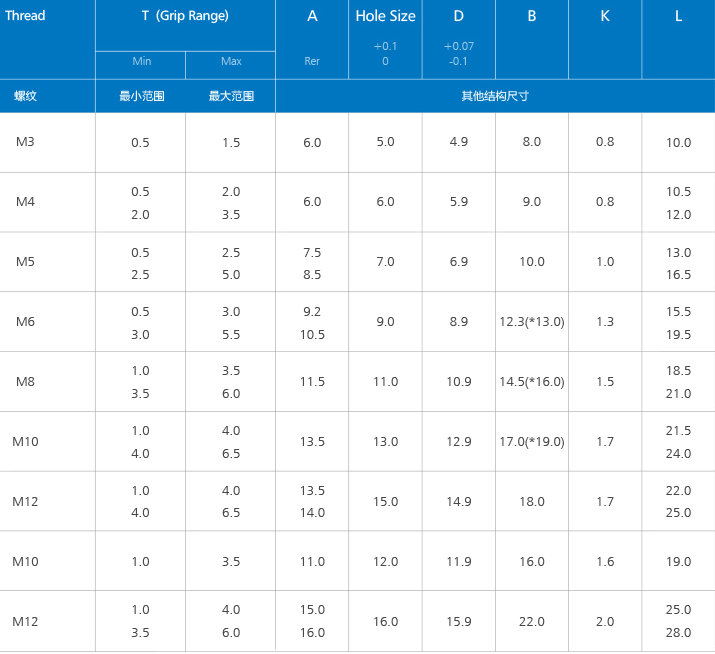Image resolution: width=715 pixels, height=654 pixels.
Task: Click the T (Grip Range) header
Action: click(x=185, y=16)
